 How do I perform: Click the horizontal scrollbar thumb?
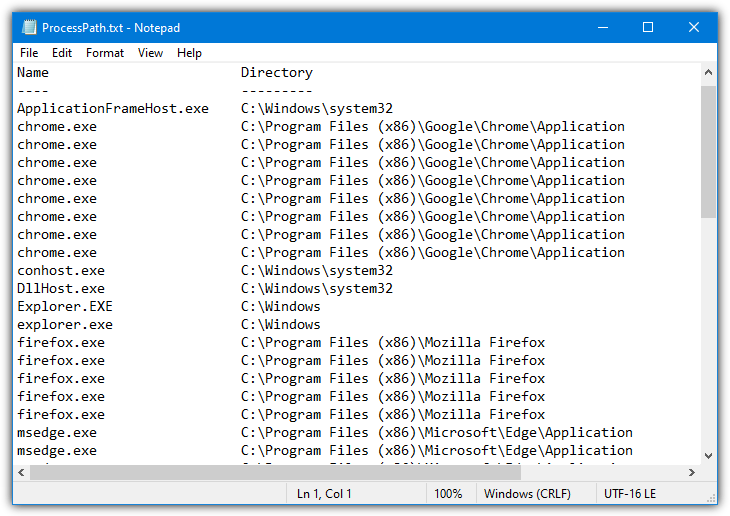point(275,472)
